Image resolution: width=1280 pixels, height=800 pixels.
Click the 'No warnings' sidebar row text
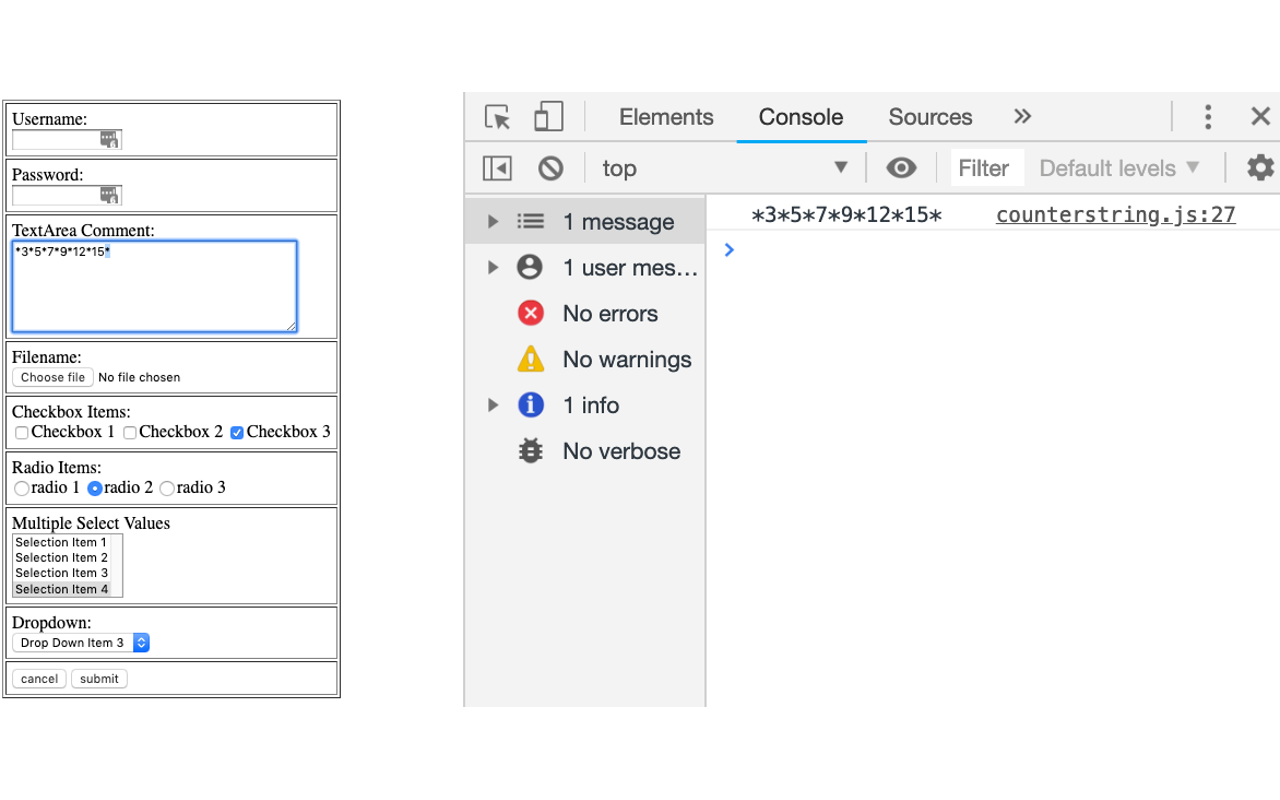coord(627,359)
